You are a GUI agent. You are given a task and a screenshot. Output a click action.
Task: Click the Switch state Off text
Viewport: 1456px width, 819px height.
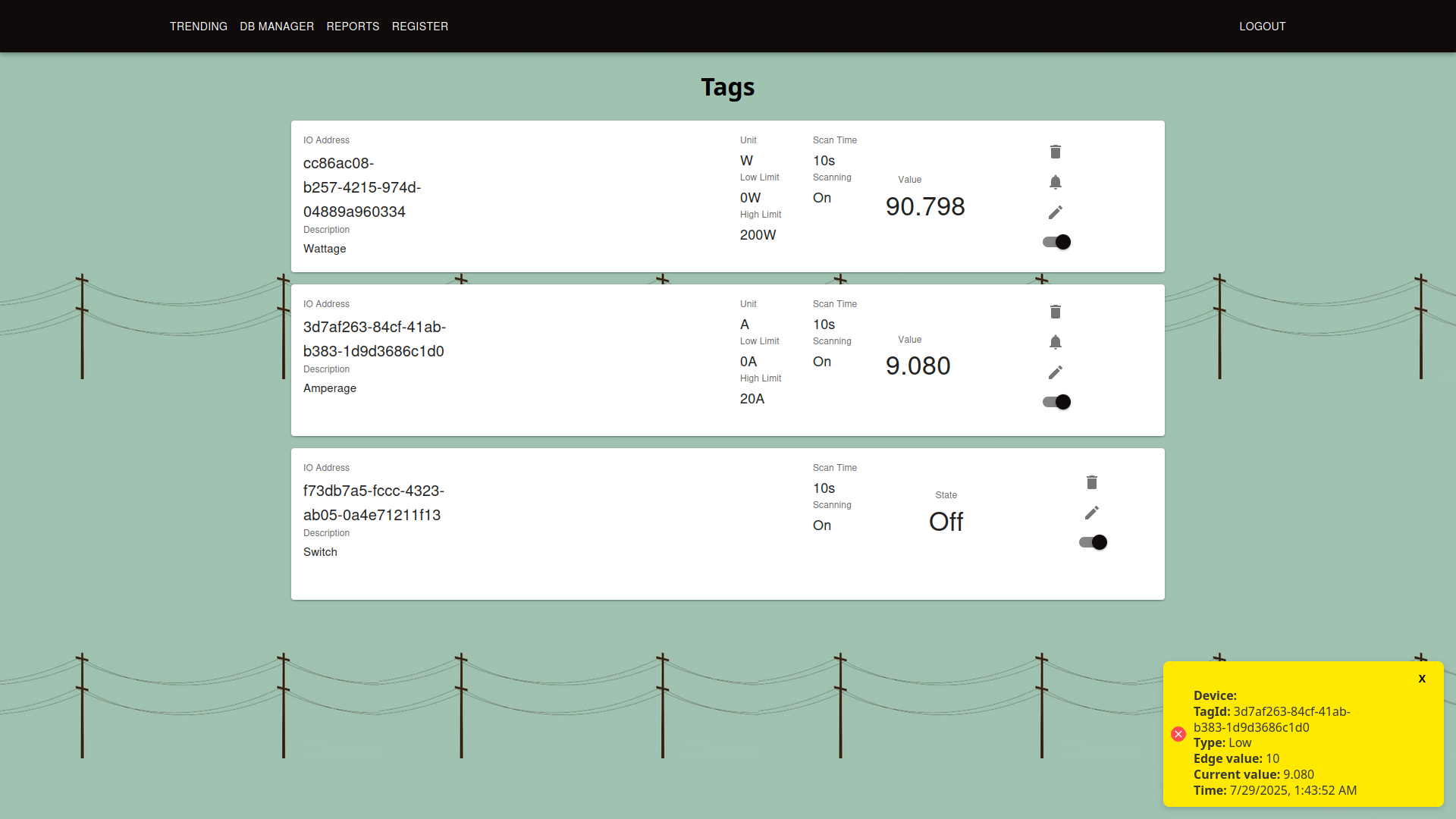click(x=946, y=522)
